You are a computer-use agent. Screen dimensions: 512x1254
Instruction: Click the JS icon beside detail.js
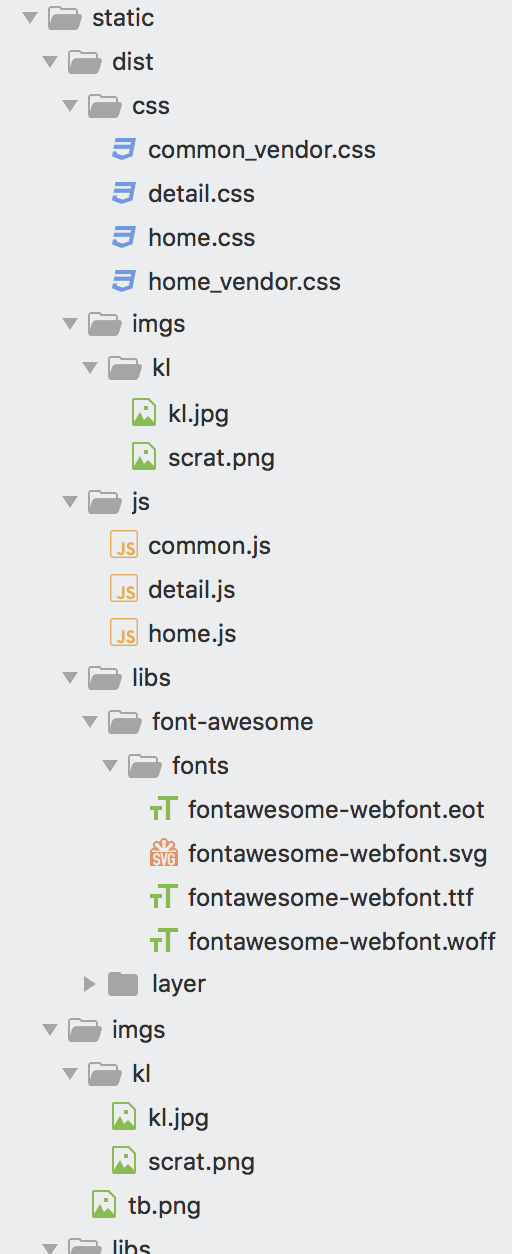point(123,590)
